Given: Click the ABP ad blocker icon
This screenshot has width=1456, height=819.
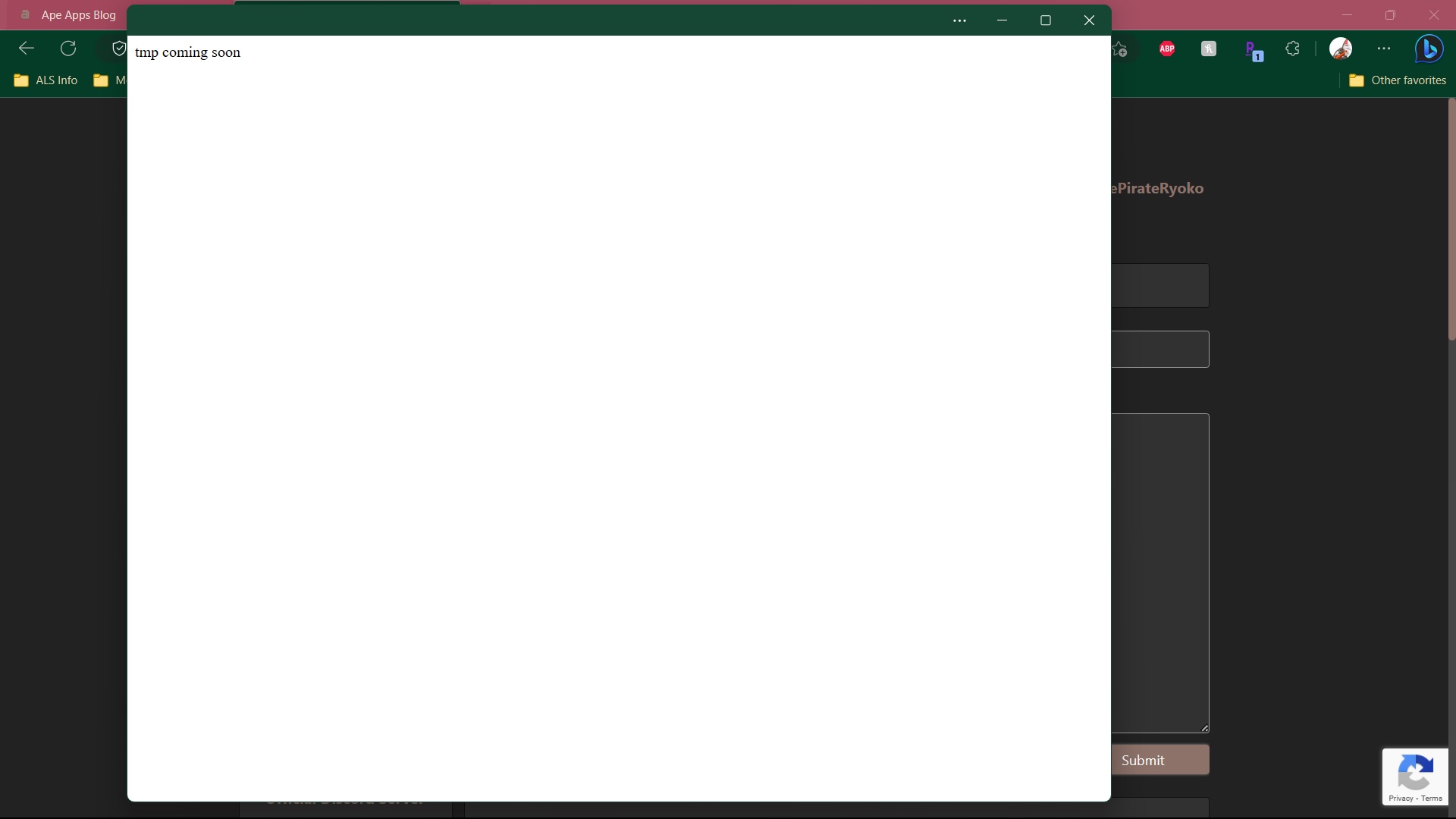Looking at the screenshot, I should coord(1166,48).
